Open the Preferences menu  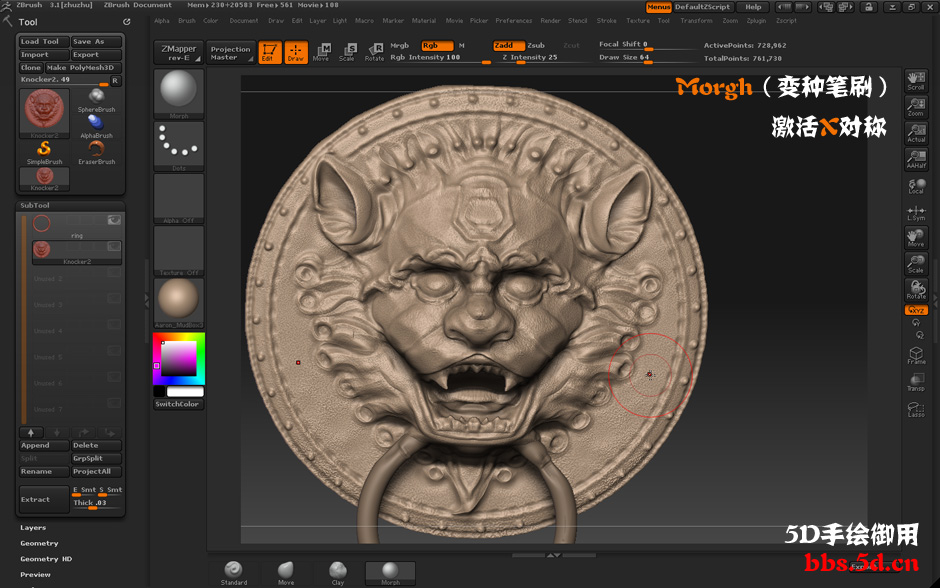[x=513, y=20]
